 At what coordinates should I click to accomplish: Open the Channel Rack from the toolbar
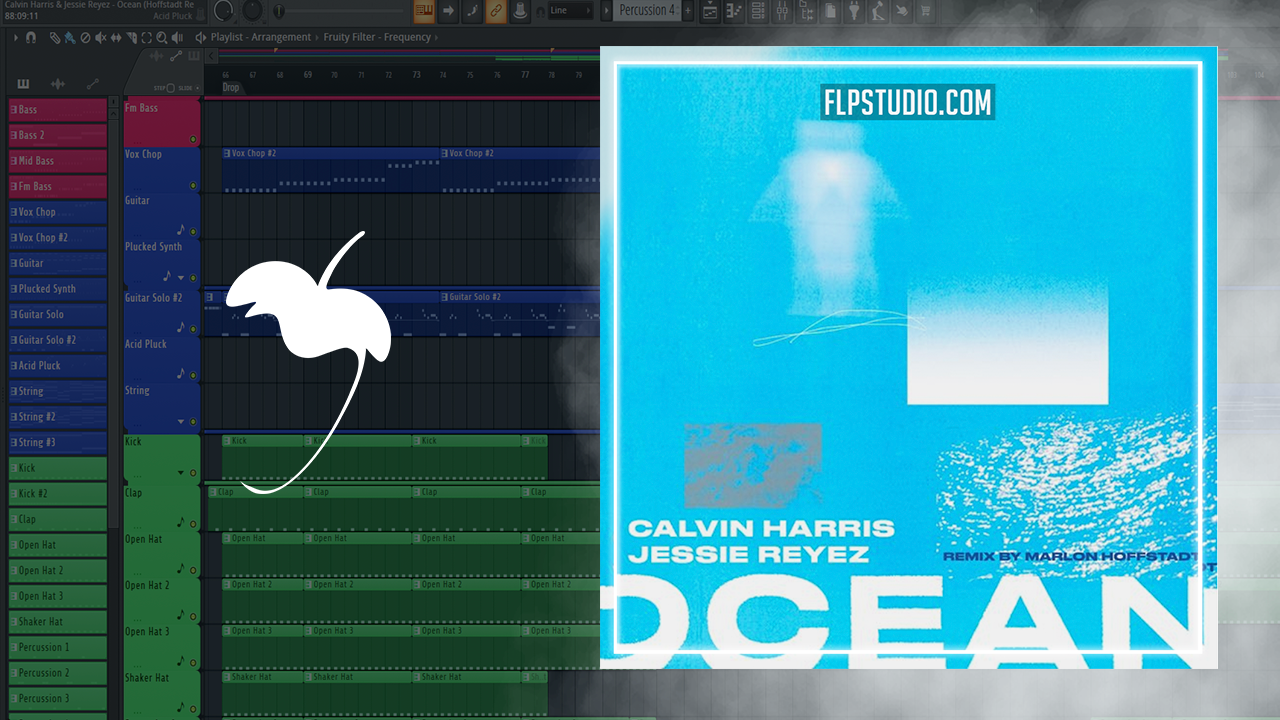tap(758, 12)
